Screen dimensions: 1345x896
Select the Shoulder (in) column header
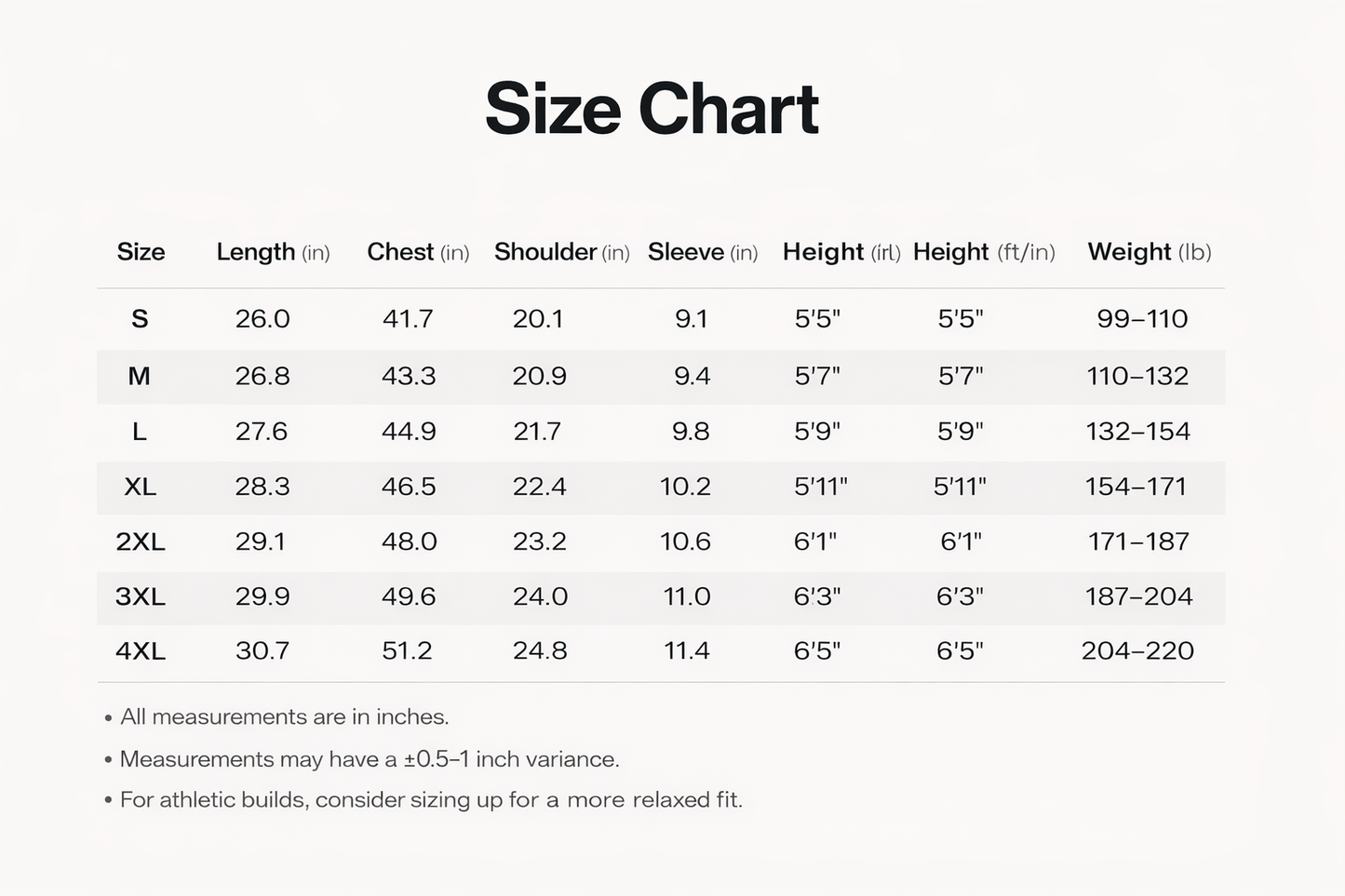pos(561,252)
